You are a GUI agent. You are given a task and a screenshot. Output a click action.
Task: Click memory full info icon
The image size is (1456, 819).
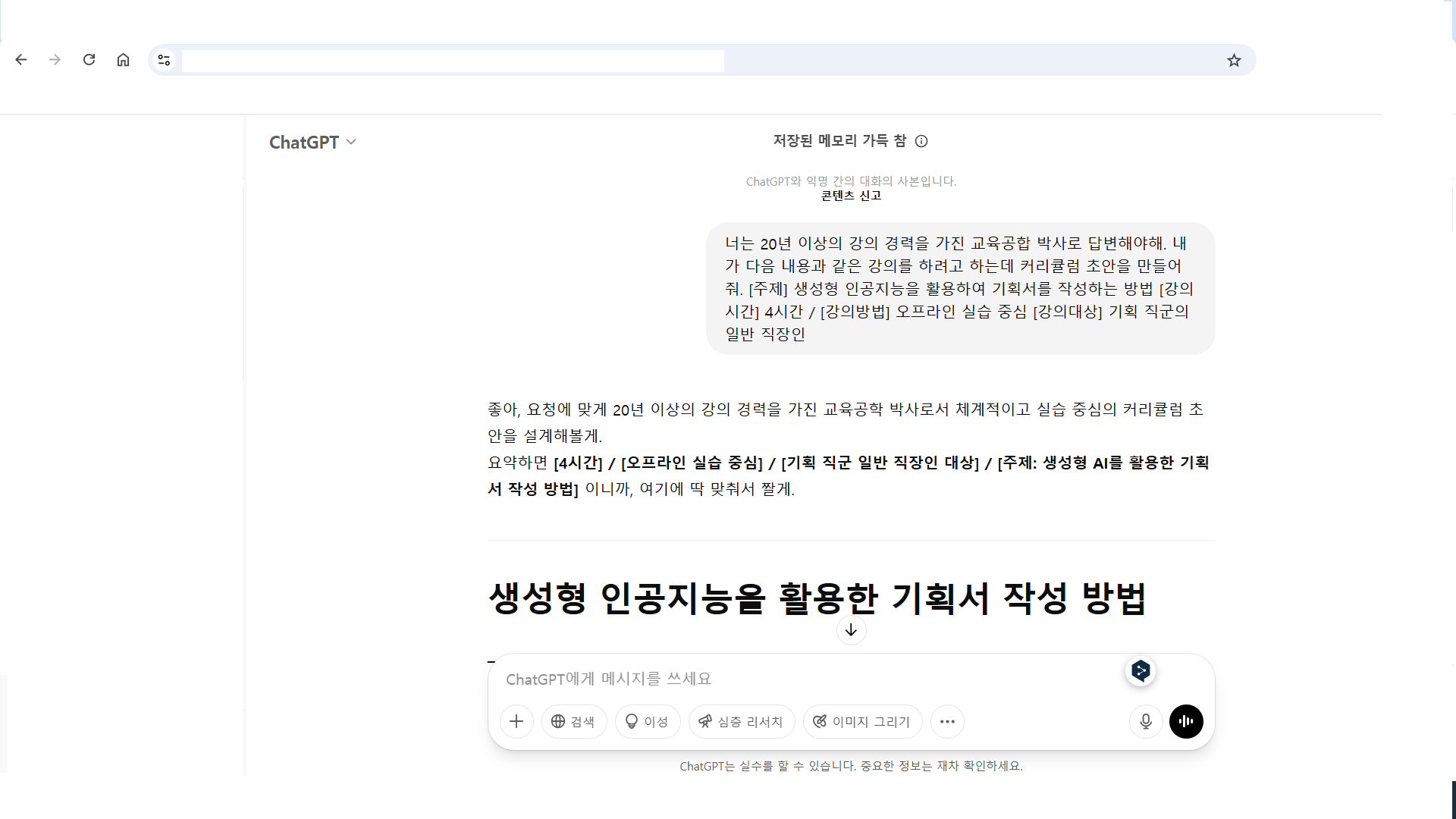click(x=921, y=141)
